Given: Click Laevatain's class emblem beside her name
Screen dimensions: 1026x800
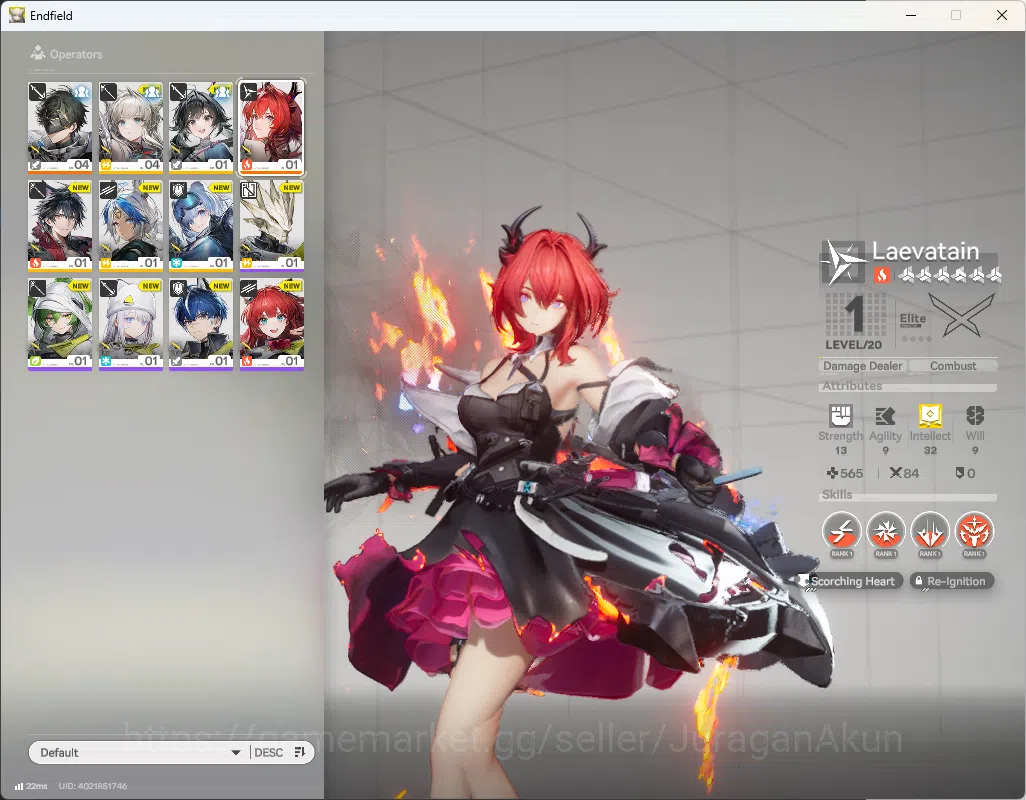Looking at the screenshot, I should (x=843, y=262).
